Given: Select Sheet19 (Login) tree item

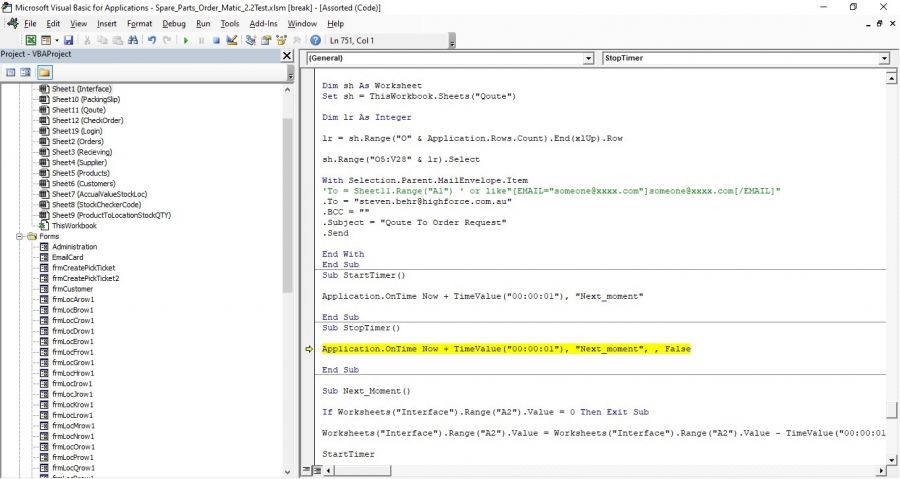Looking at the screenshot, I should click(x=77, y=131).
